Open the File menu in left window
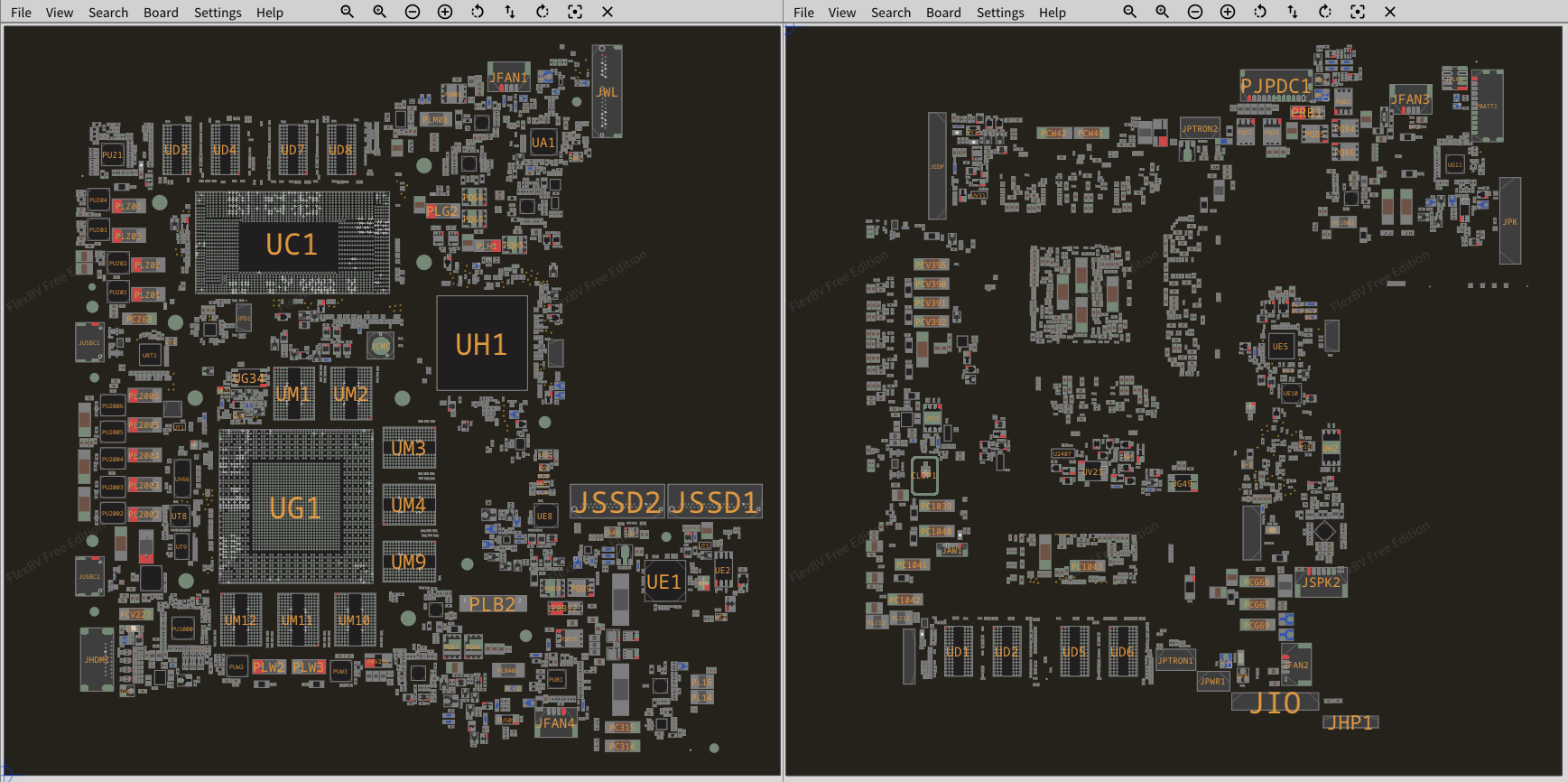This screenshot has height=782, width=1568. pos(21,13)
